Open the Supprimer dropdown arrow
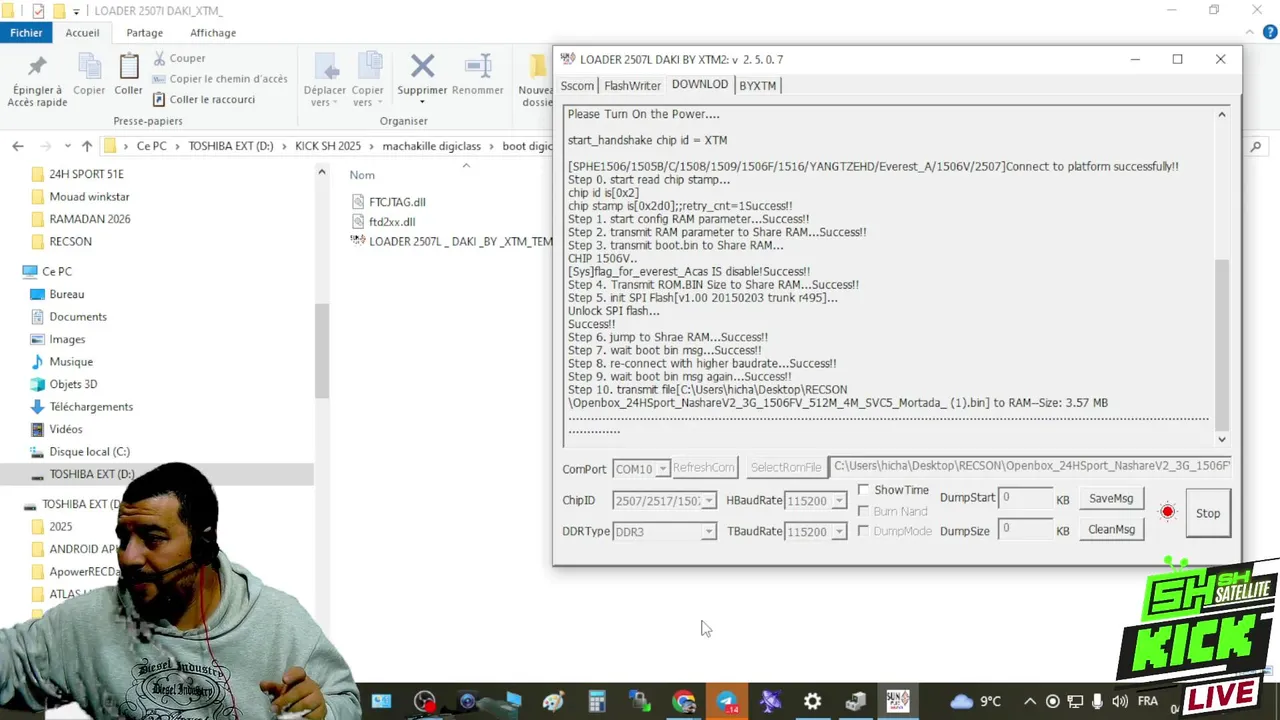Viewport: 1280px width, 720px height. tap(422, 102)
